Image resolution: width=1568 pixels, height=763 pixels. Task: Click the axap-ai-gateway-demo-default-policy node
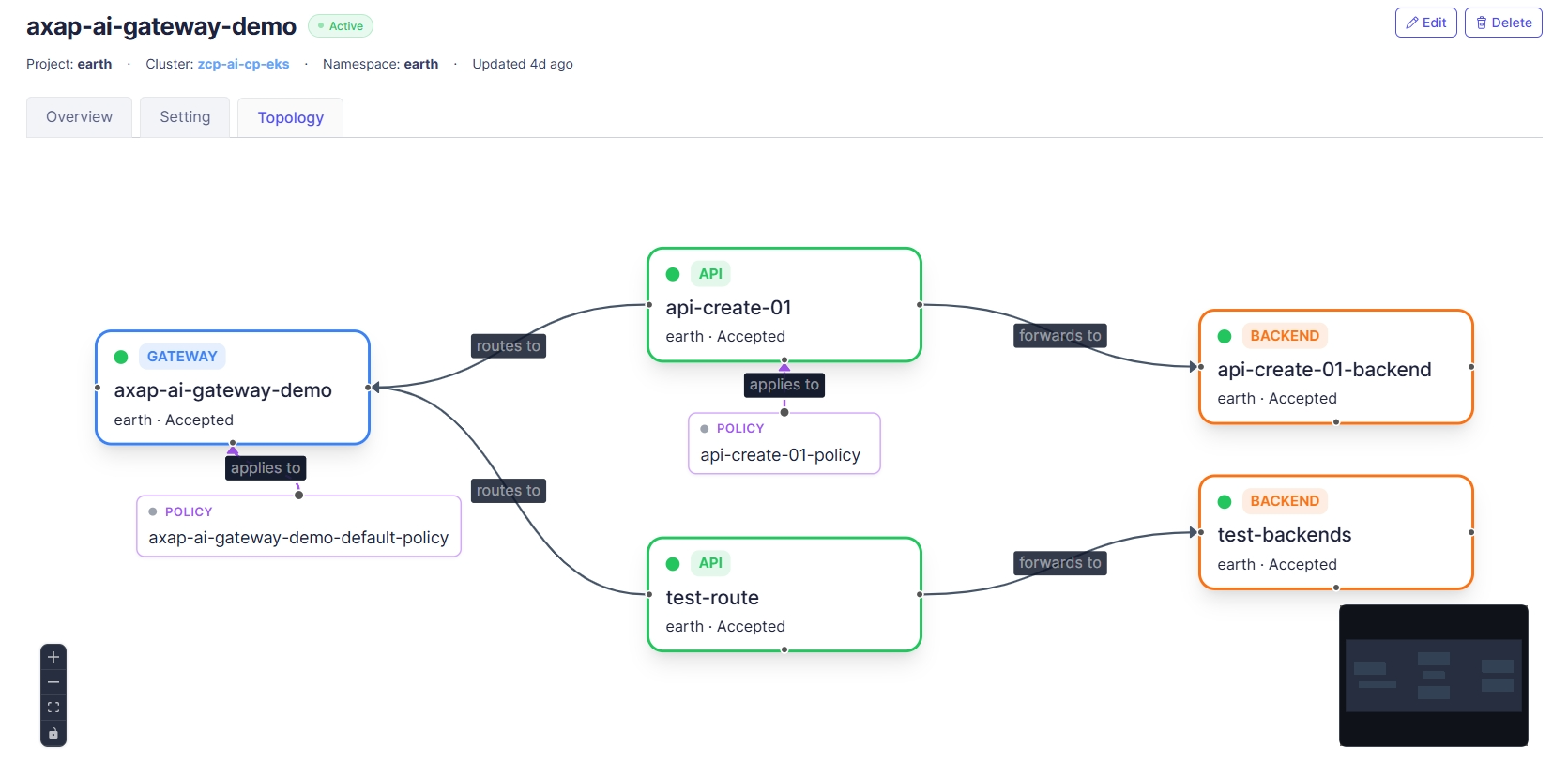[x=298, y=526]
